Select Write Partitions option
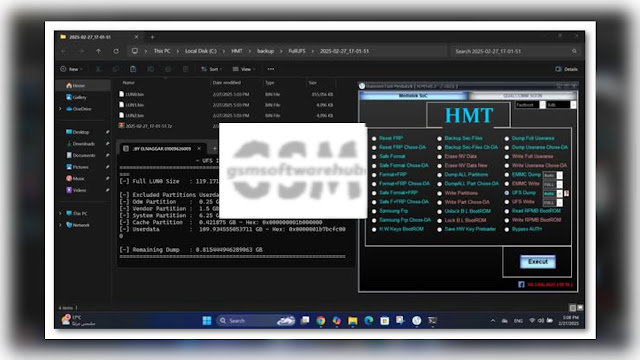640x360 pixels. point(457,193)
